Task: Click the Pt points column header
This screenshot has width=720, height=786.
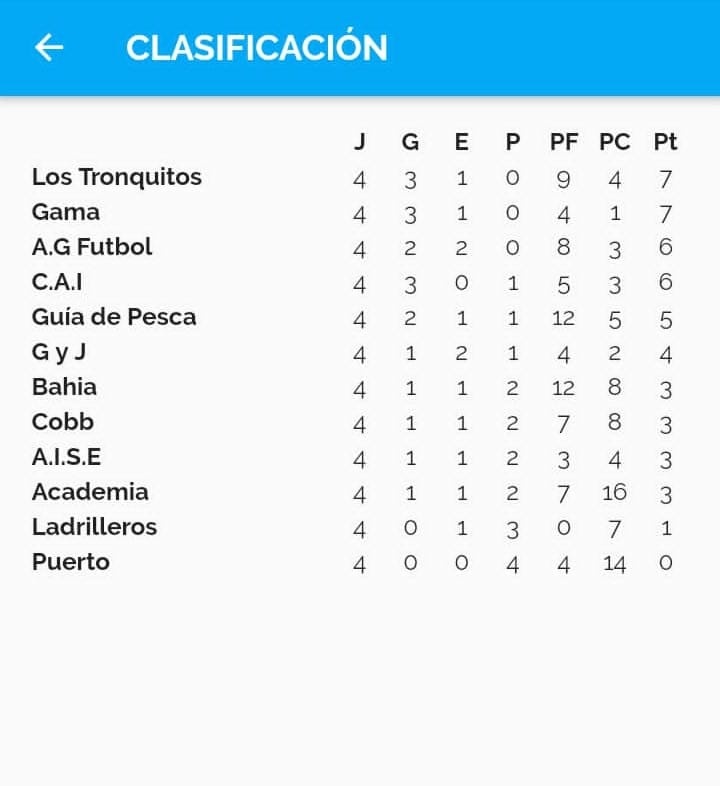Action: pos(666,142)
